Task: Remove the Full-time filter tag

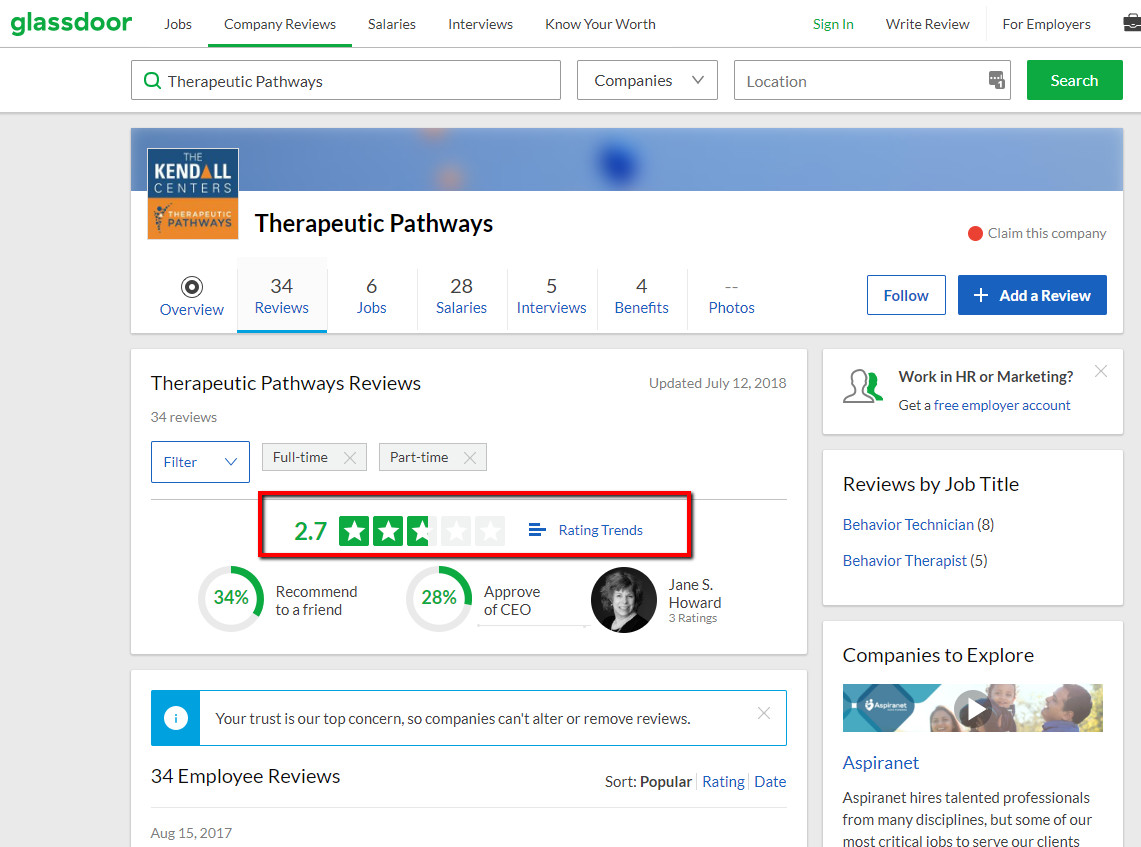Action: point(350,458)
